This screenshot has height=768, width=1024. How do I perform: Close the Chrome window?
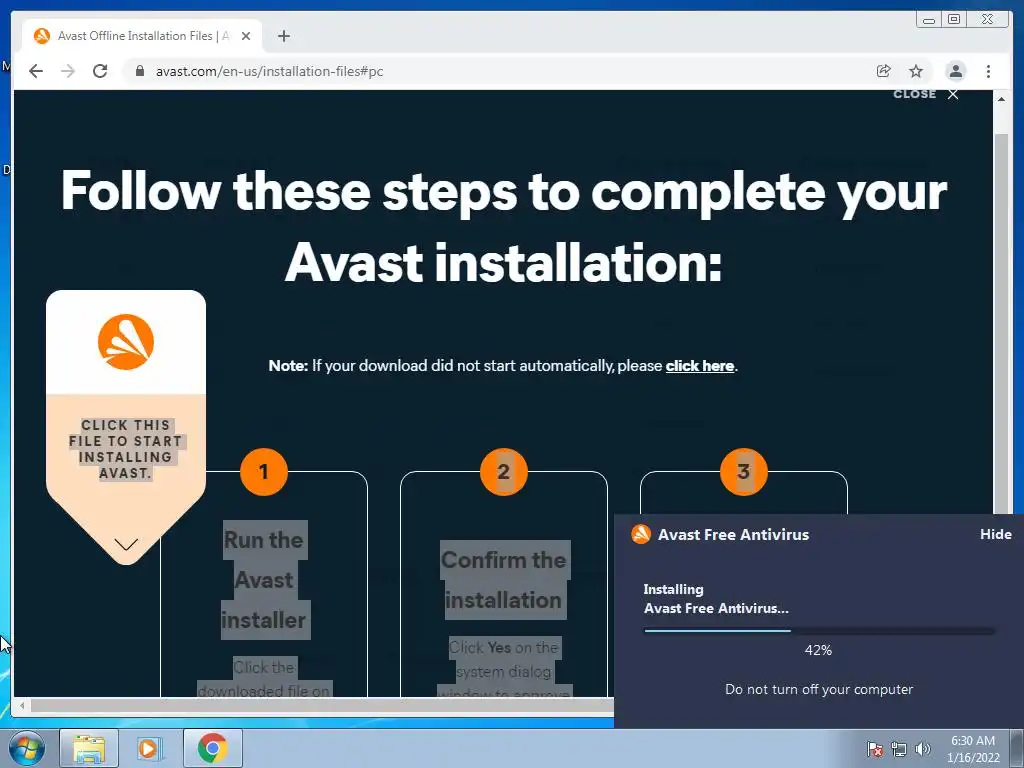tap(987, 20)
